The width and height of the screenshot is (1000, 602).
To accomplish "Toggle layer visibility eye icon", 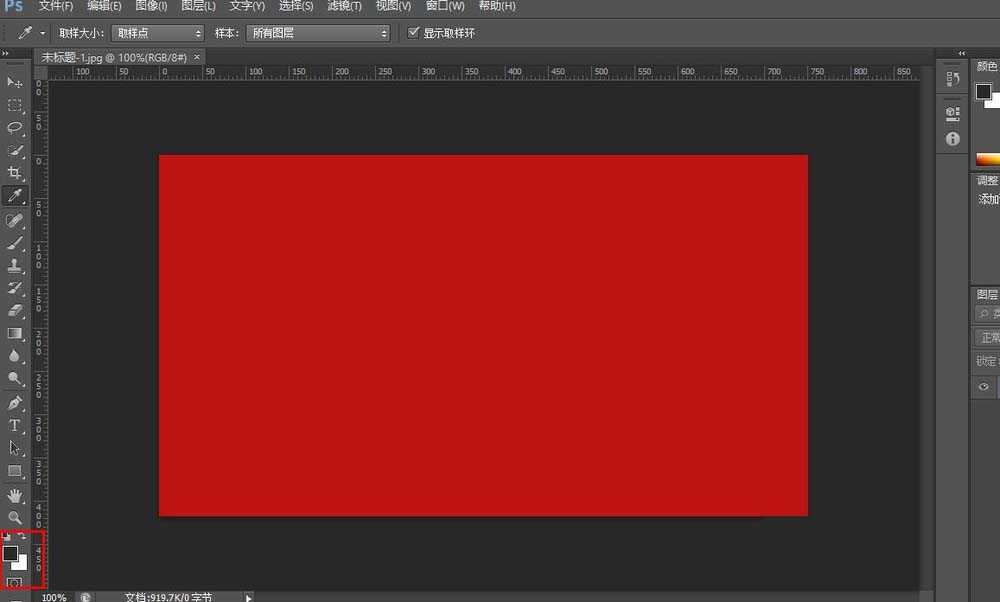I will [x=984, y=387].
